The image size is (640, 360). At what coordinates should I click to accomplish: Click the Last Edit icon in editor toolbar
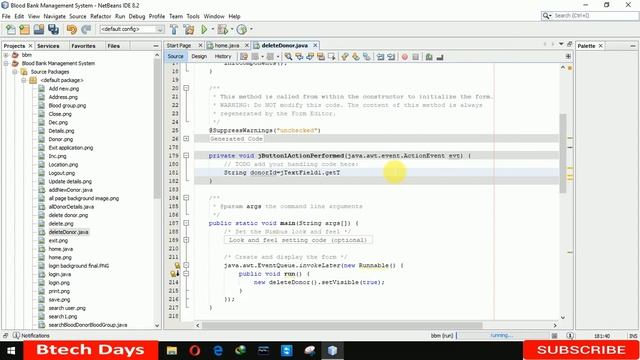point(244,57)
